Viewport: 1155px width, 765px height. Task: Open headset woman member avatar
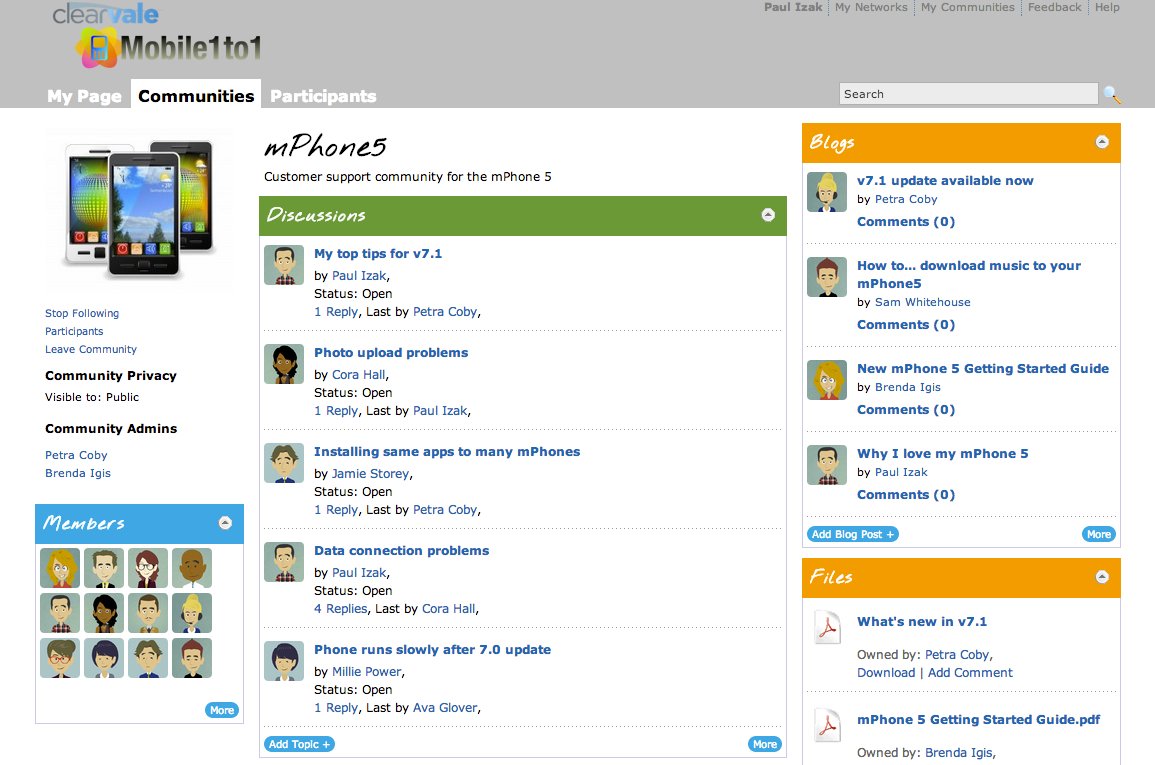(x=192, y=613)
